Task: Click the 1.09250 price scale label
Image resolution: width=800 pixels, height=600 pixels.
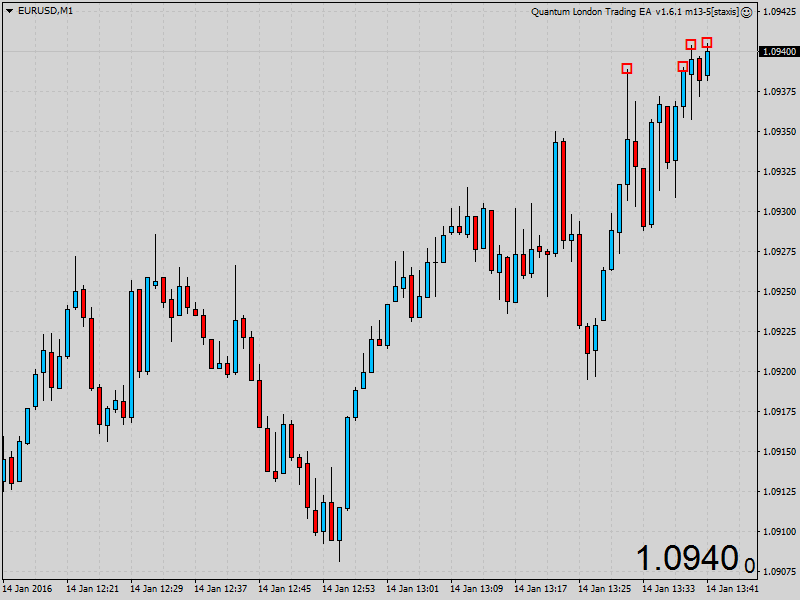Action: click(780, 292)
